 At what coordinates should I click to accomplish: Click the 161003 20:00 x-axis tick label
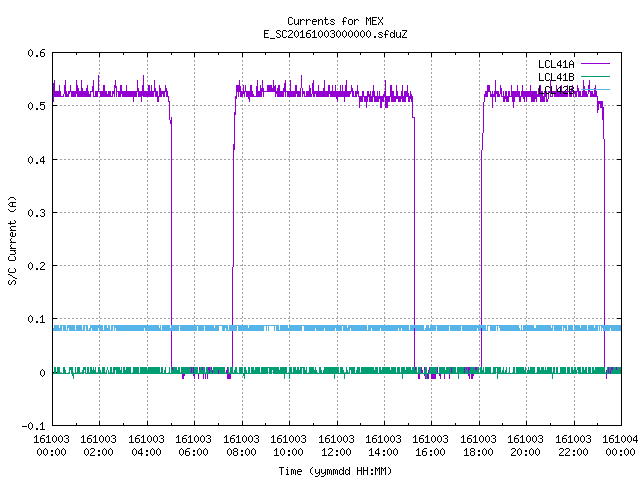click(x=526, y=446)
